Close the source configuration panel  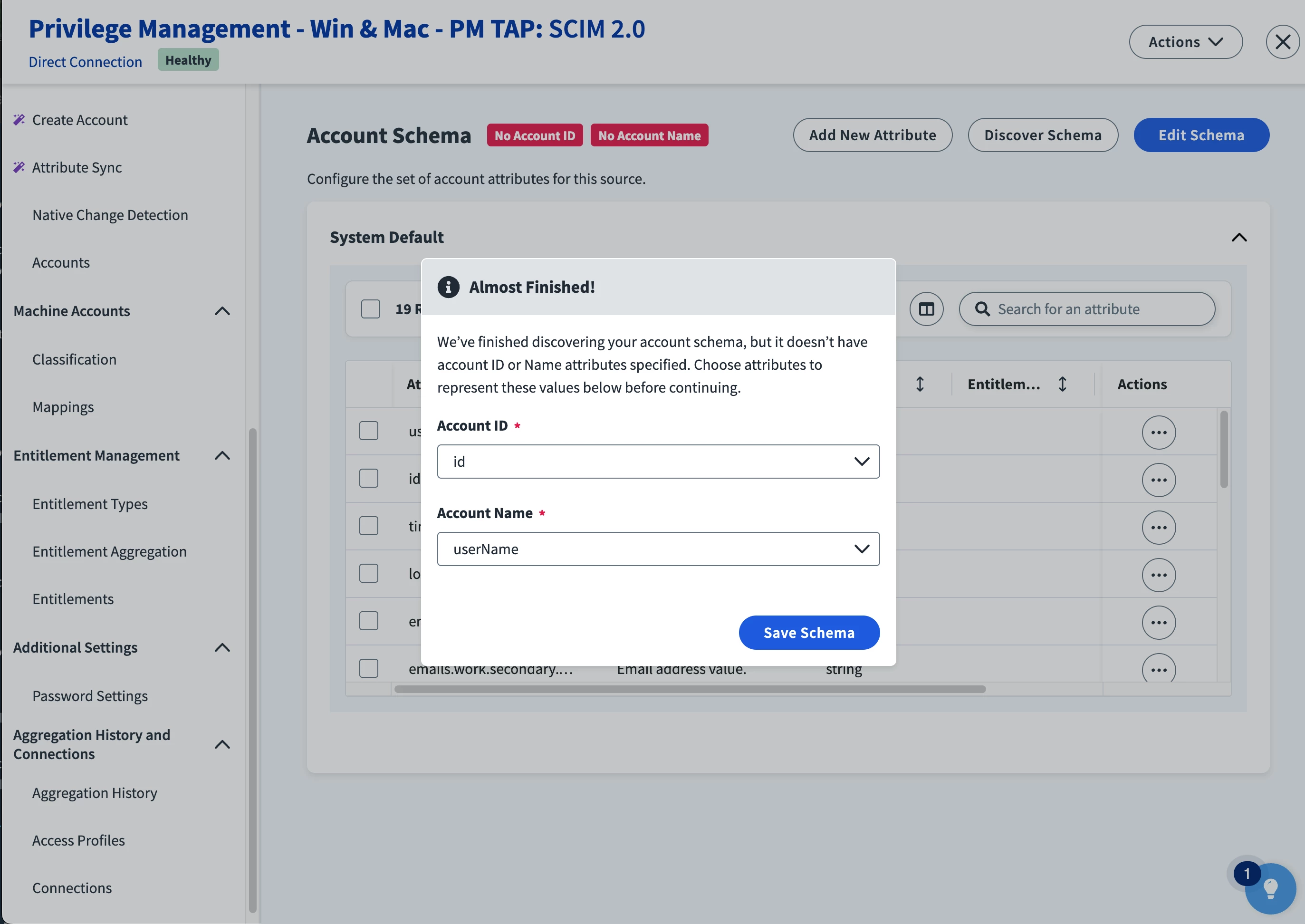point(1282,42)
